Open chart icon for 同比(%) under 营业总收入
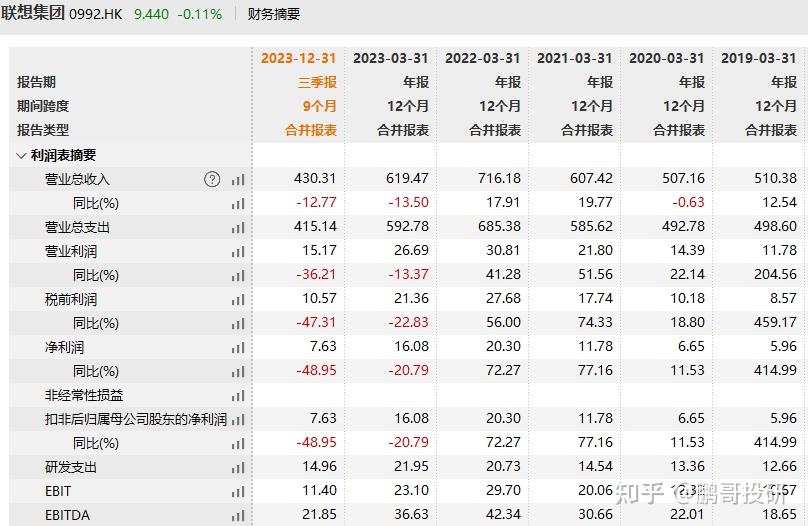808x526 pixels. click(x=238, y=204)
